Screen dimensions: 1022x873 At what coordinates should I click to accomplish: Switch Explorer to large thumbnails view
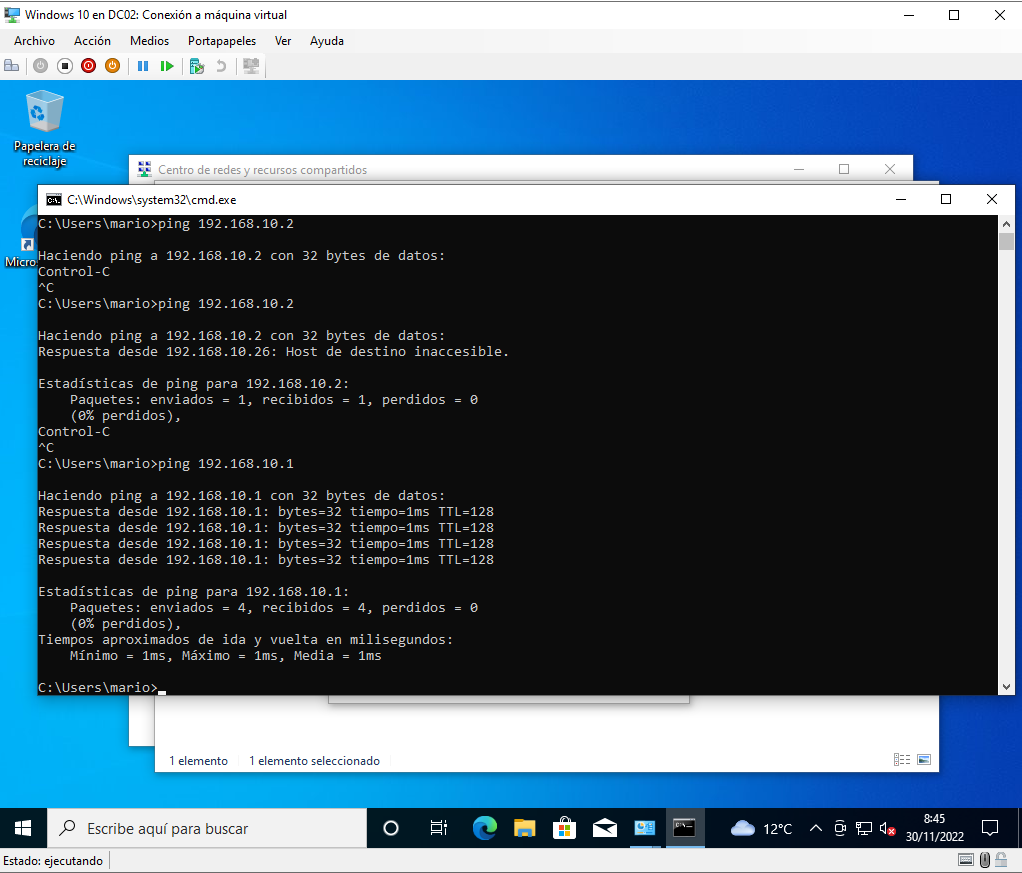click(924, 760)
